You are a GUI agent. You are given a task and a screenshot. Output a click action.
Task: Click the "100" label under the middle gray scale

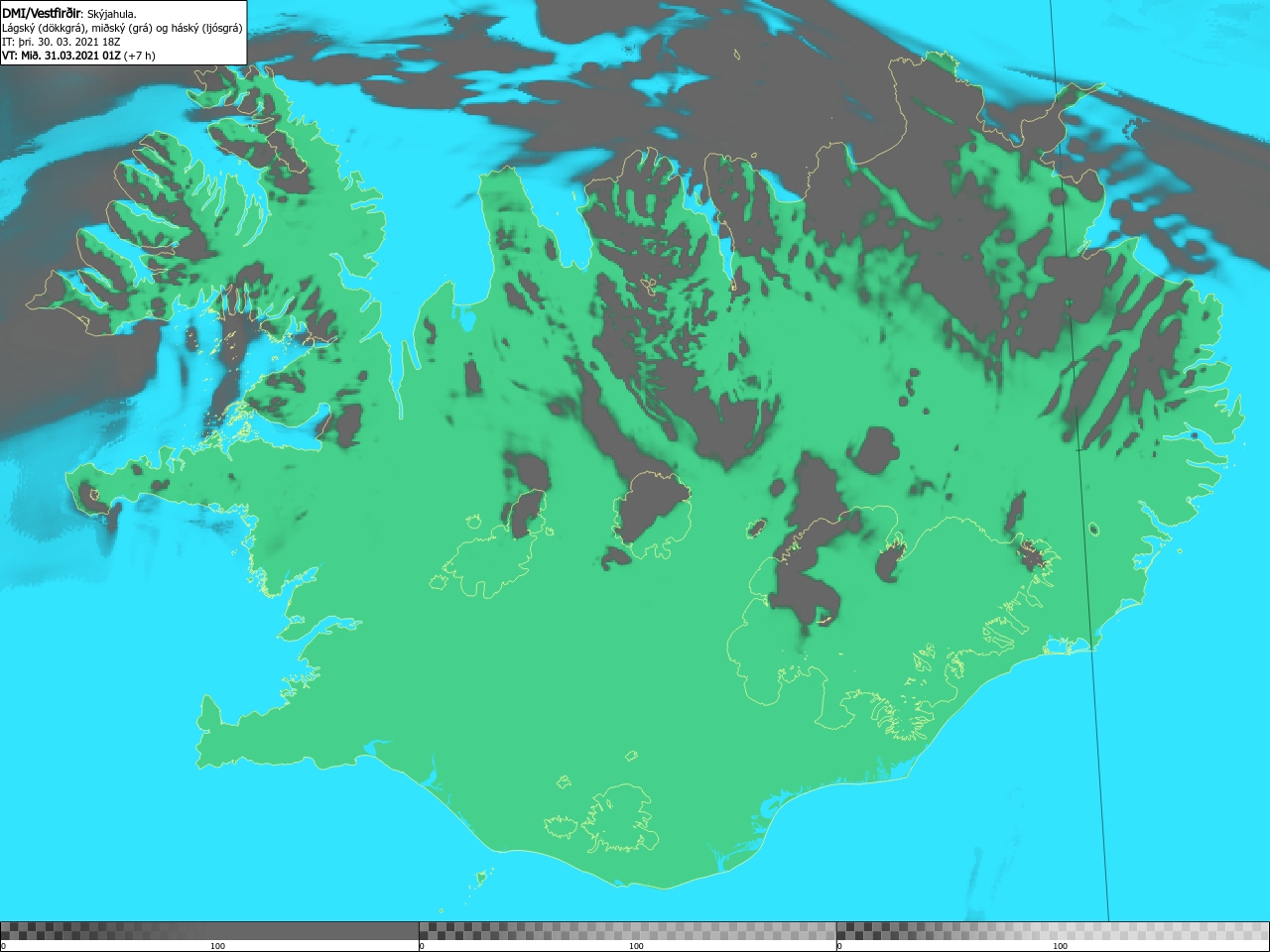[x=636, y=946]
